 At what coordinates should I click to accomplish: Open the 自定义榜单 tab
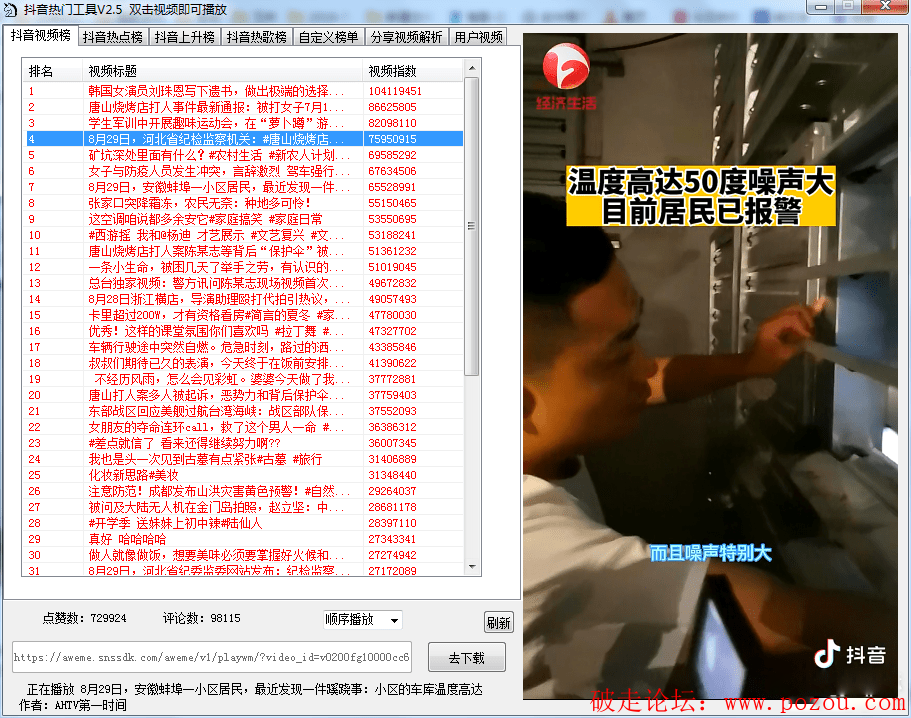click(x=328, y=37)
